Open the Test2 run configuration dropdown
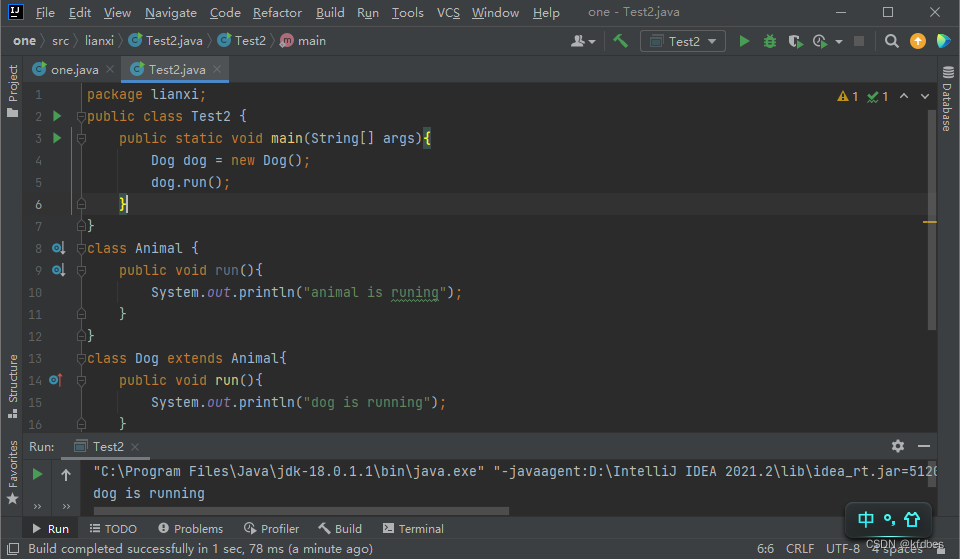This screenshot has width=960, height=559. point(684,41)
